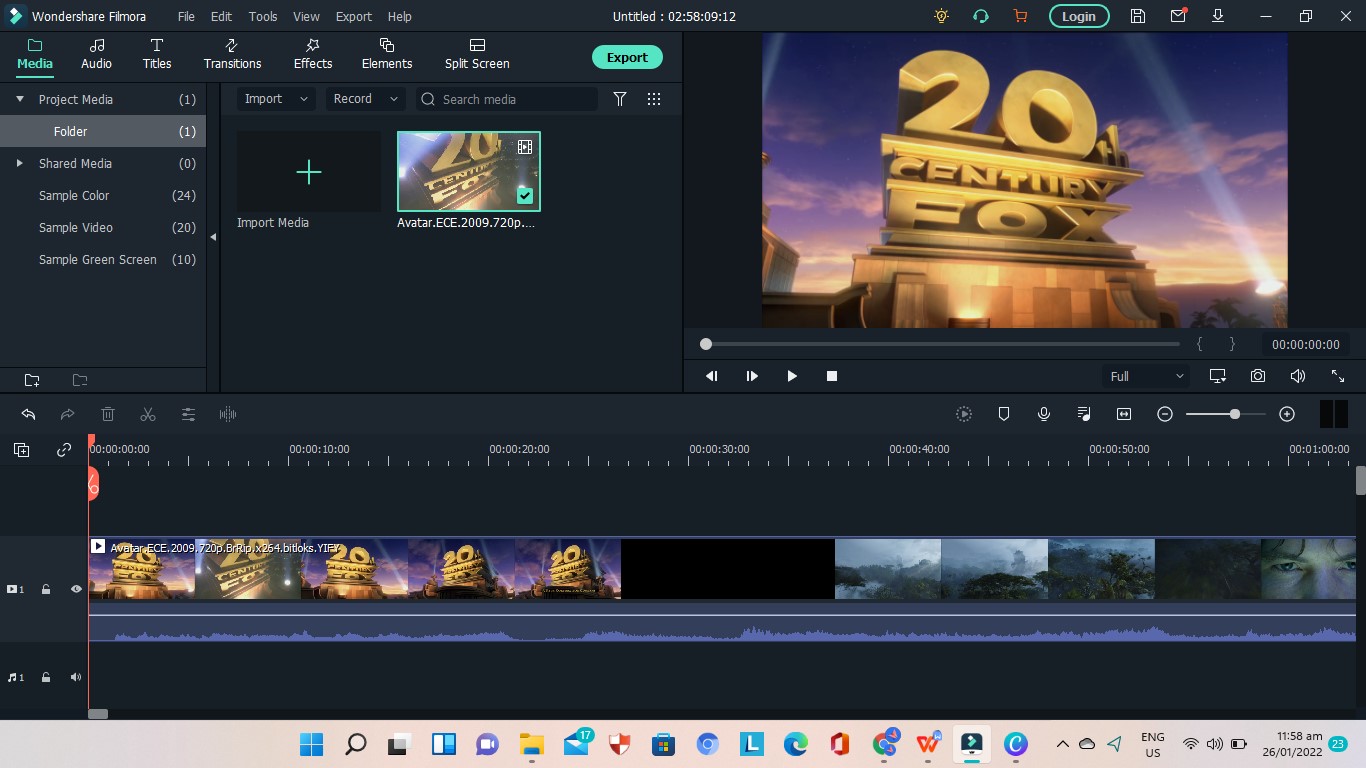
Task: Toggle auto ripple link icon
Action: pyautogui.click(x=64, y=450)
